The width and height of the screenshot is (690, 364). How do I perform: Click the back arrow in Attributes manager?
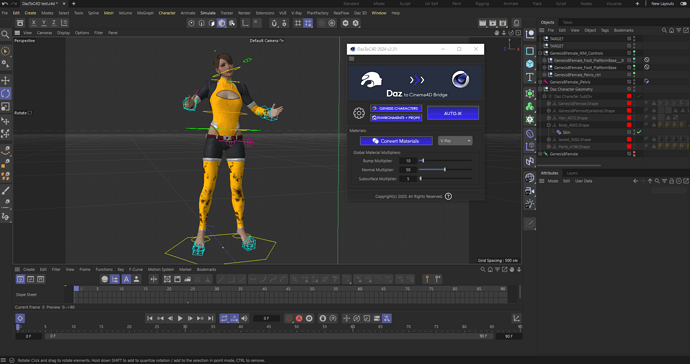point(635,181)
